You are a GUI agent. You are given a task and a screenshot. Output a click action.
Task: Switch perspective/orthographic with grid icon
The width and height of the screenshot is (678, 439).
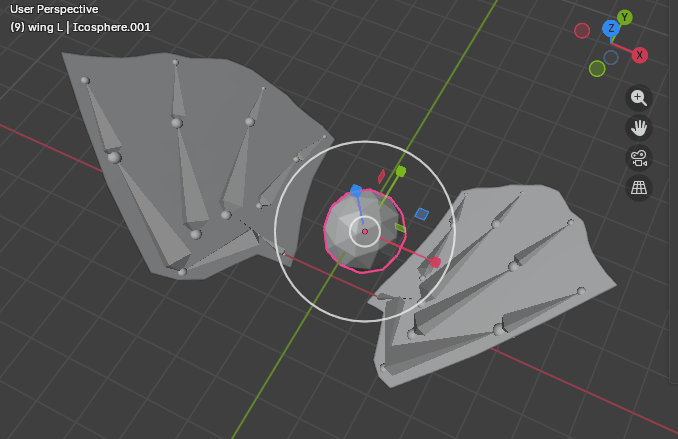639,188
